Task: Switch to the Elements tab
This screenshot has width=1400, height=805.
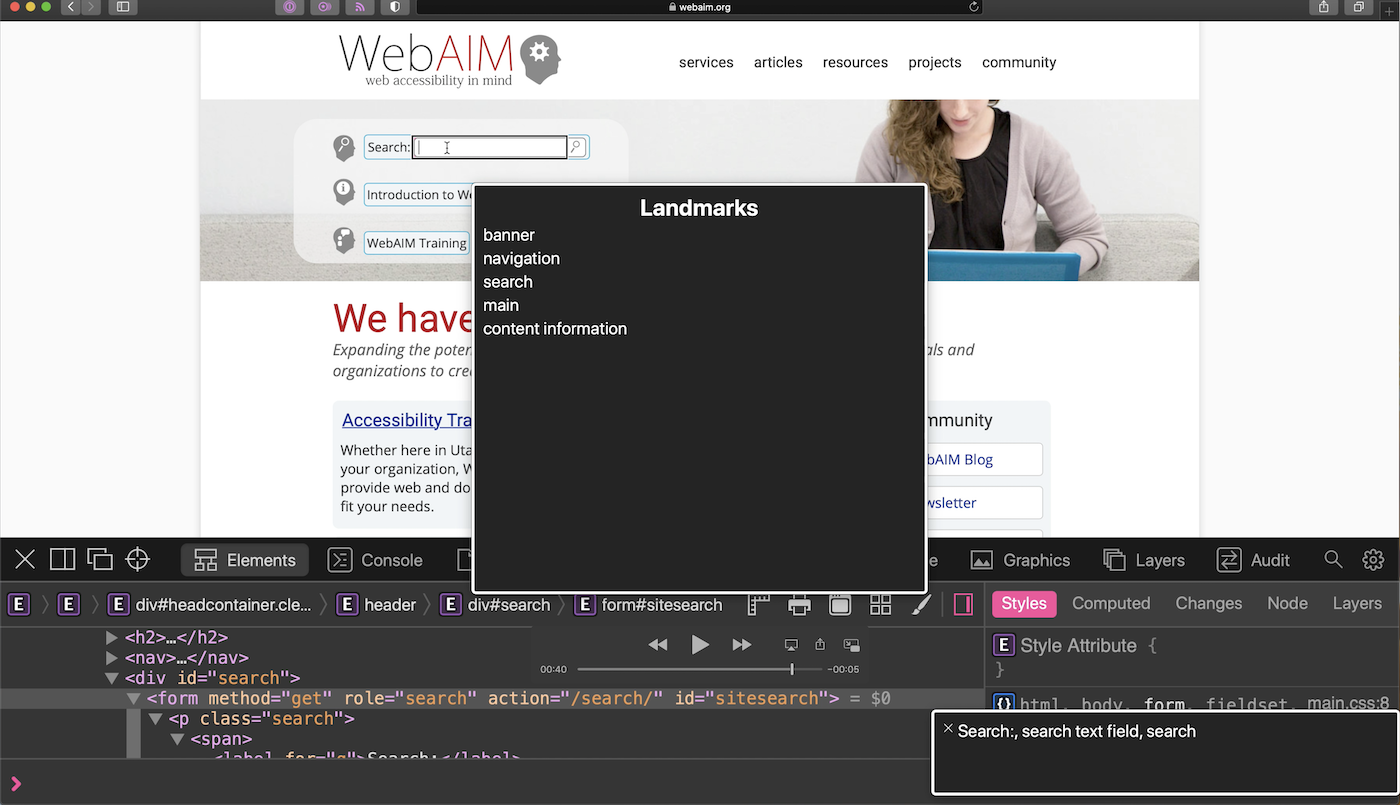Action: click(x=245, y=560)
